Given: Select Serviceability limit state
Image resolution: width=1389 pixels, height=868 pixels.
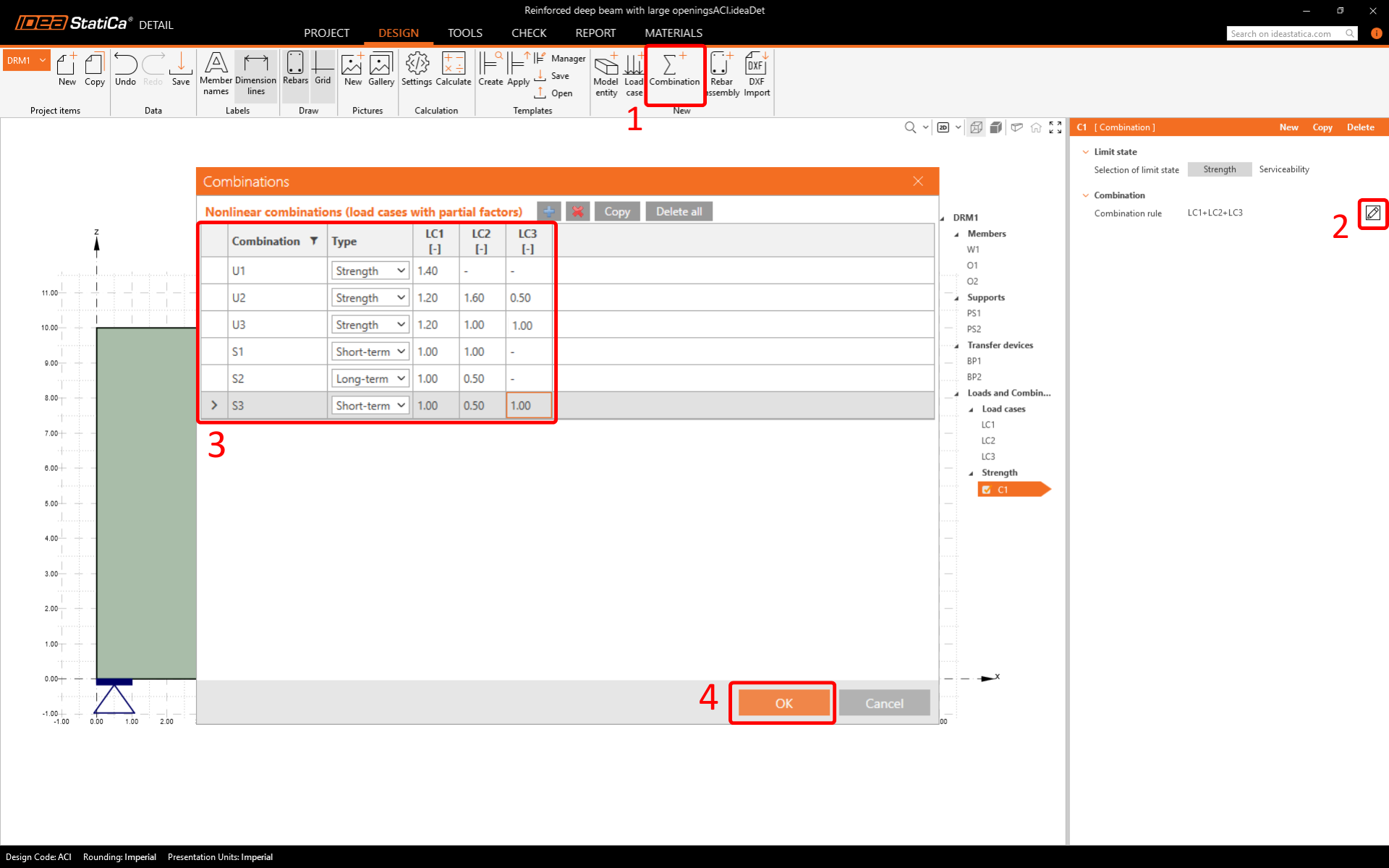Looking at the screenshot, I should pyautogui.click(x=1283, y=169).
